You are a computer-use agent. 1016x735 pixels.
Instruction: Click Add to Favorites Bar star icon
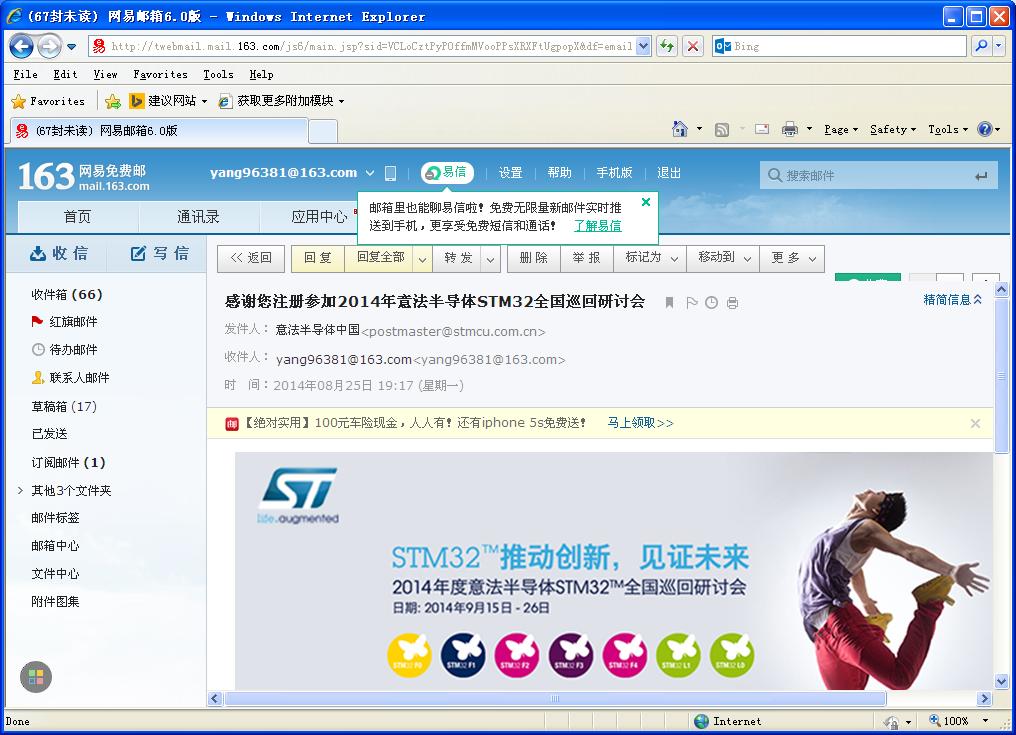[x=113, y=101]
